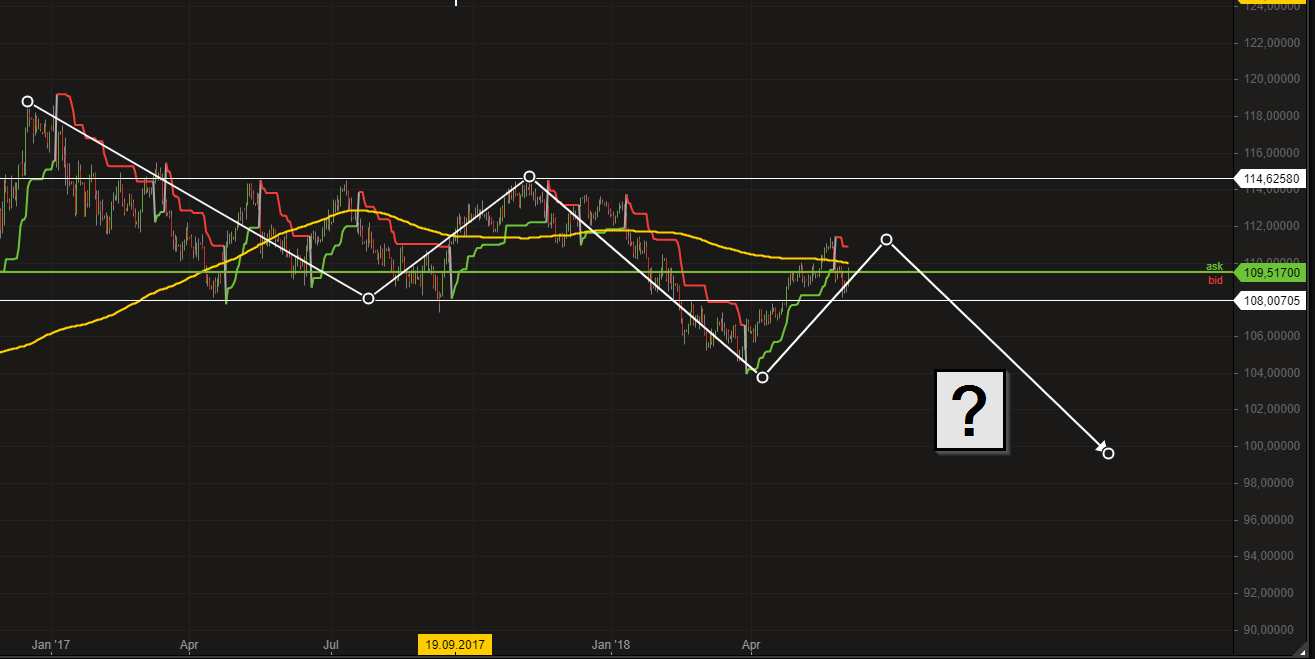This screenshot has height=659, width=1315.
Task: Click the 116,00000 price axis value
Action: pyautogui.click(x=1273, y=153)
